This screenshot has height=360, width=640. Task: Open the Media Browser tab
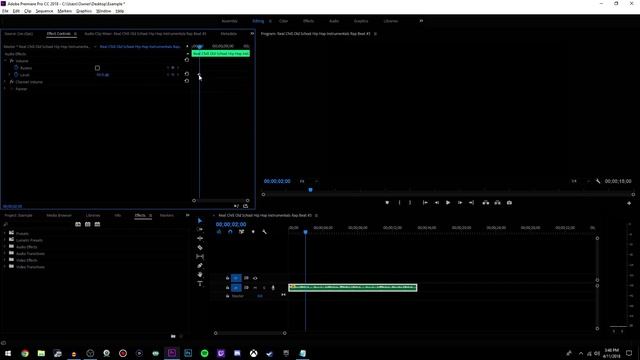tap(59, 216)
